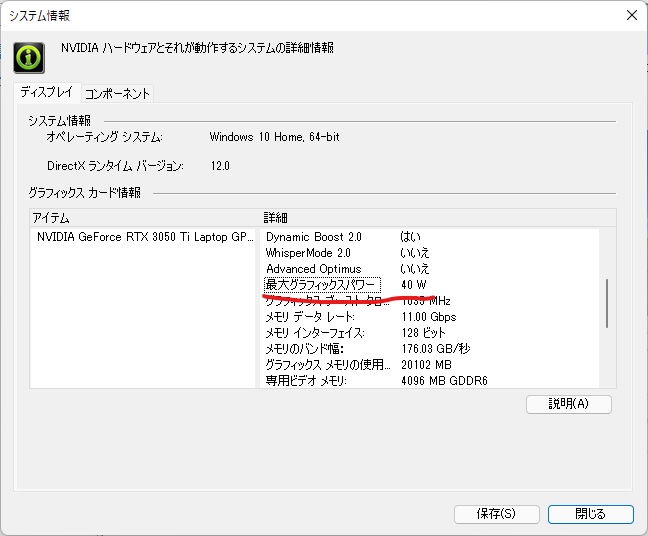This screenshot has width=648, height=536.
Task: Select the 最大グラフィックスパワー row
Action: 430,285
